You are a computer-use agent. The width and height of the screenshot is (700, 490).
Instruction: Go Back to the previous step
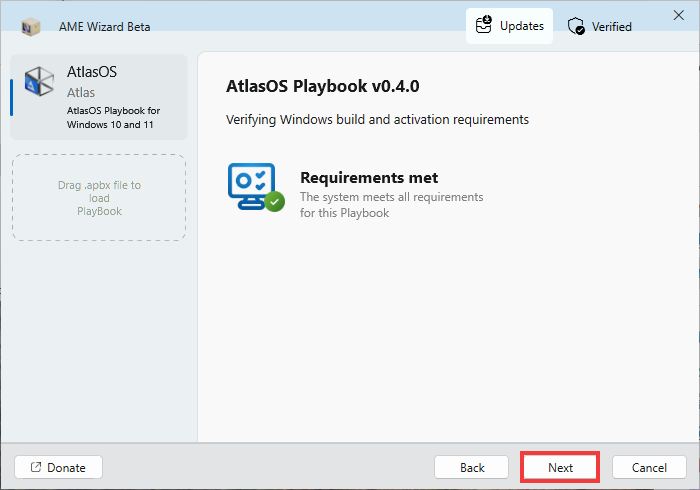471,467
